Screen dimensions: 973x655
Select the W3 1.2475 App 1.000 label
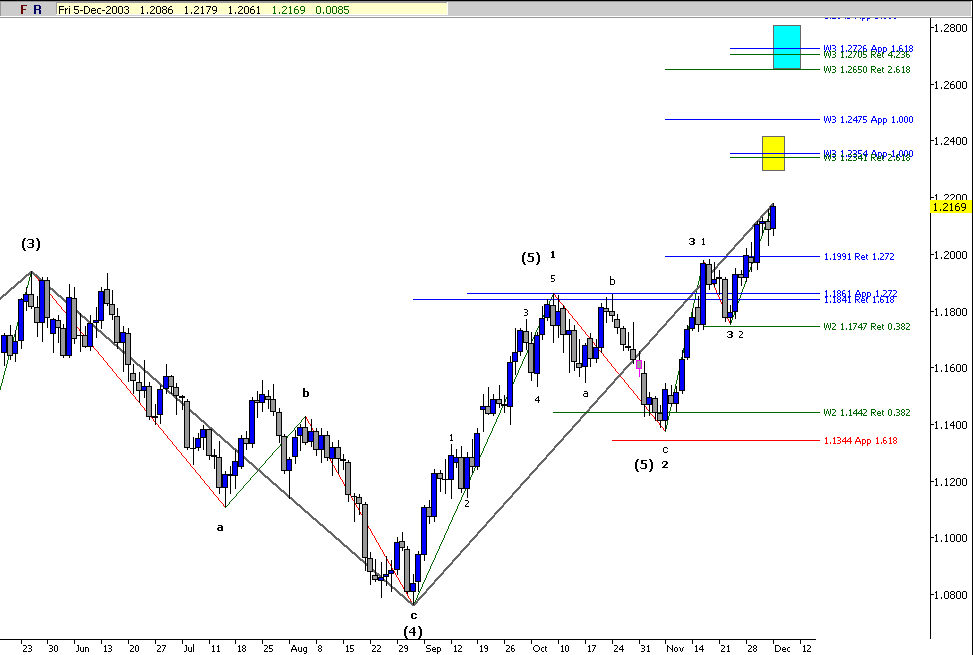[x=868, y=119]
